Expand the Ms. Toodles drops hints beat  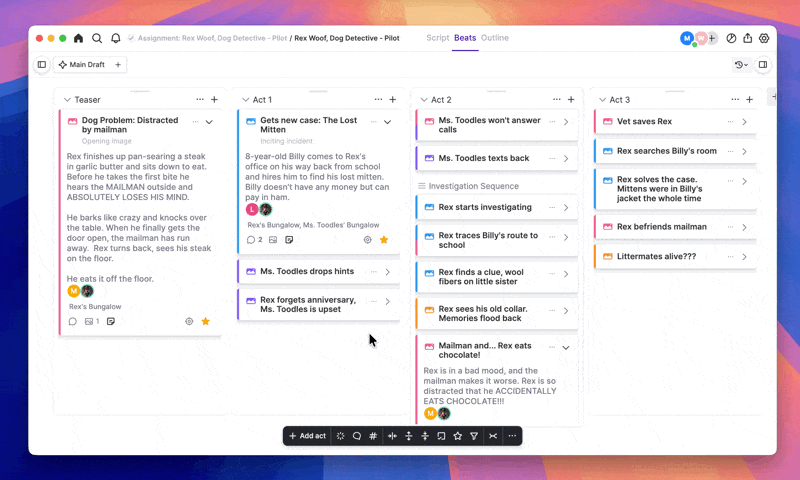[387, 272]
